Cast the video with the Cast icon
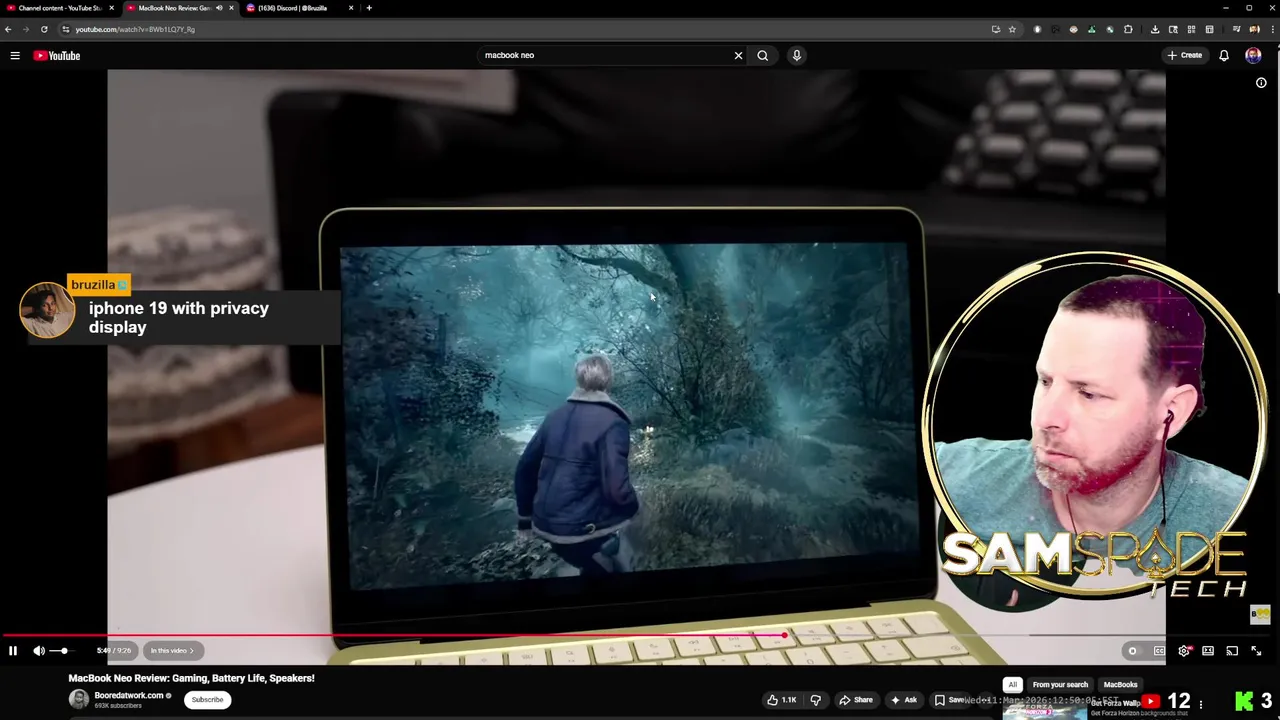Image resolution: width=1280 pixels, height=720 pixels. (x=1232, y=651)
